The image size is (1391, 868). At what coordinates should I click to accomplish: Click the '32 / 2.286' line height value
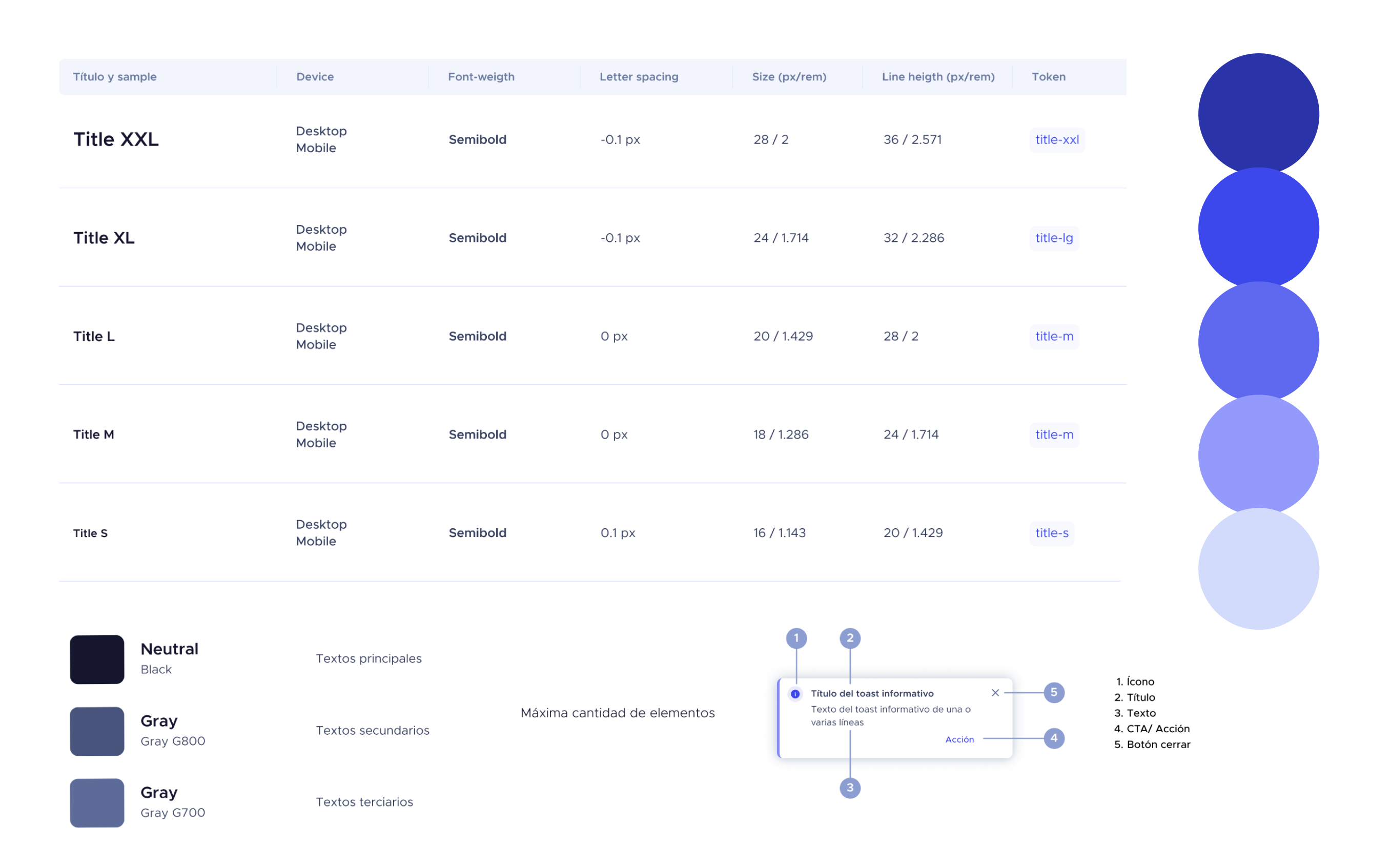(x=914, y=238)
